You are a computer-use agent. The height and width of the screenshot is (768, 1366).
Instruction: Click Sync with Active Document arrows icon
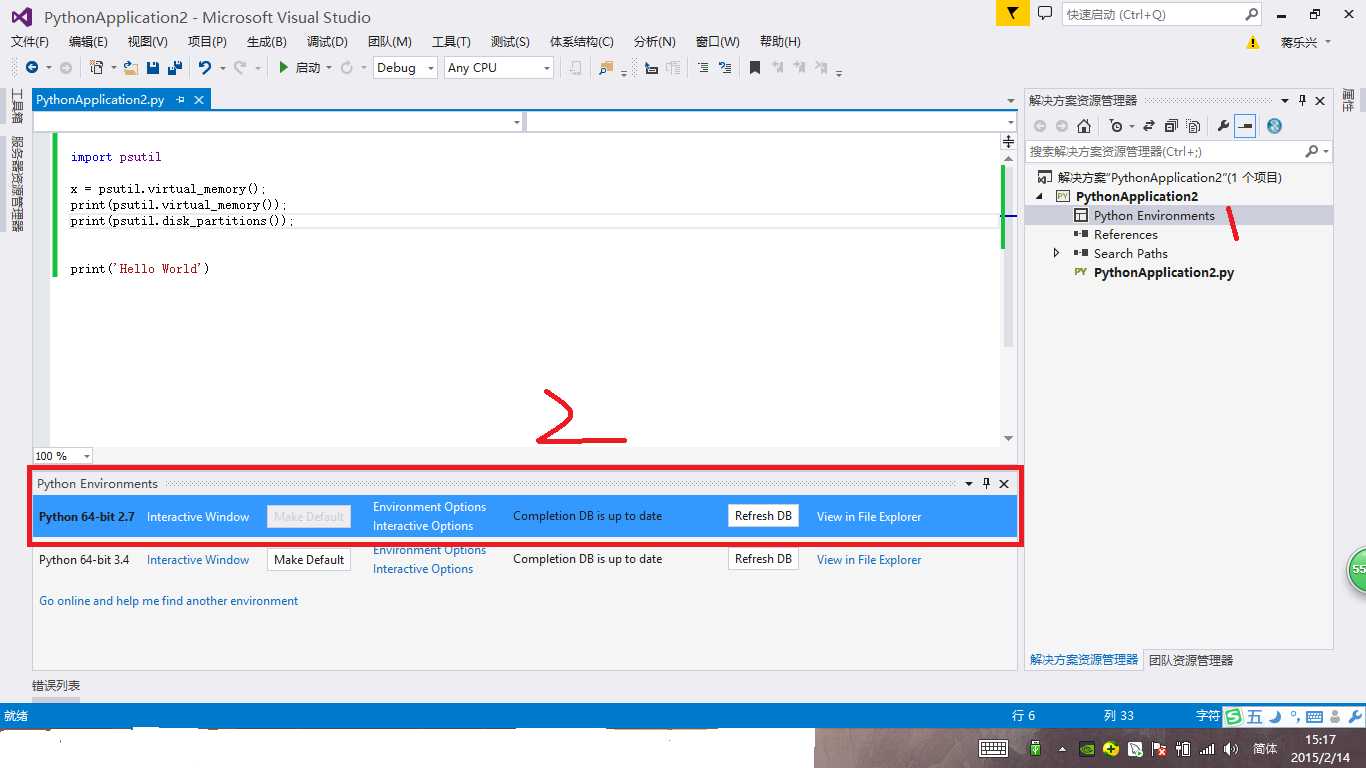point(1149,126)
